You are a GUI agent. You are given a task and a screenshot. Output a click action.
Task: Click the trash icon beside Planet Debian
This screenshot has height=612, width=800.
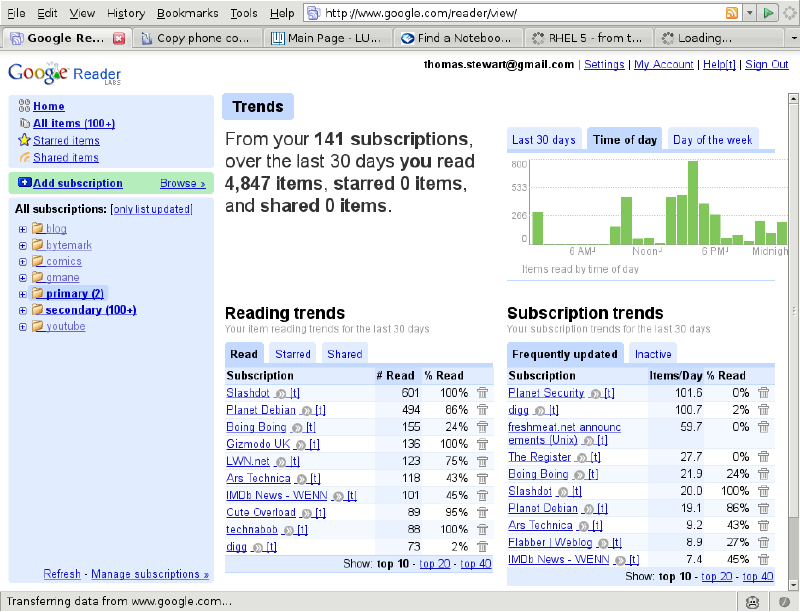tap(481, 410)
